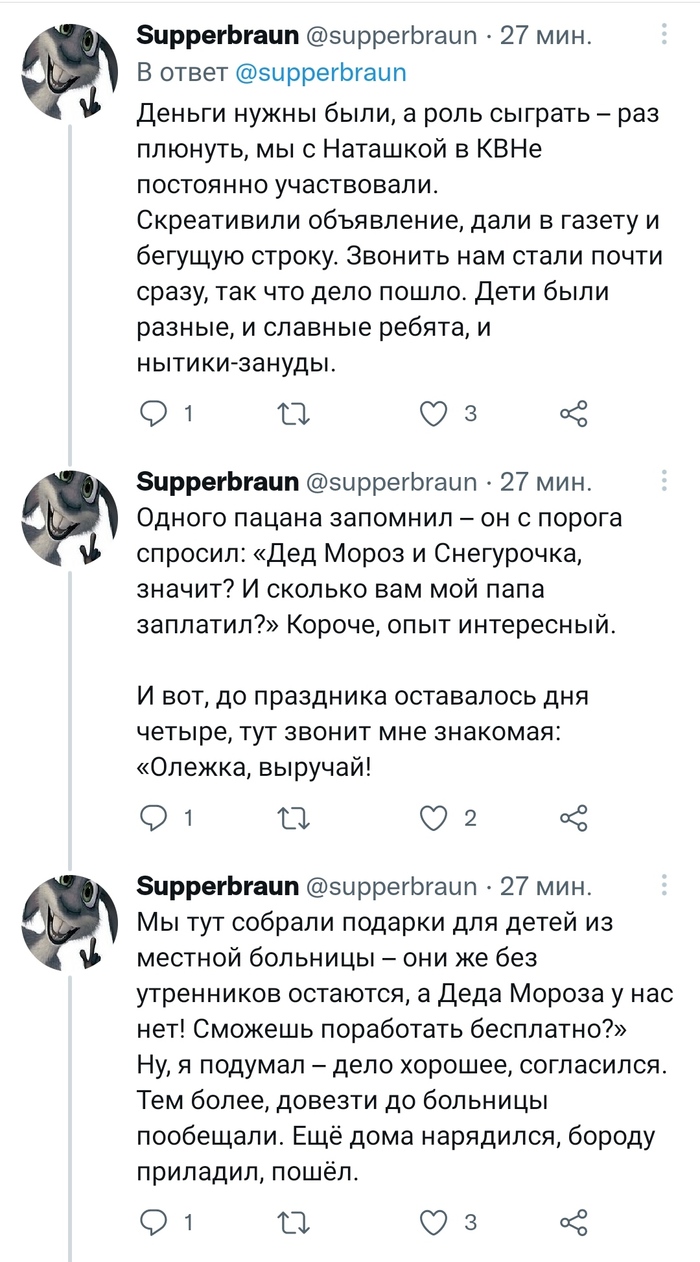Like the last tweet about больницы
Viewport: 700px width, 1262px height.
(x=433, y=1222)
